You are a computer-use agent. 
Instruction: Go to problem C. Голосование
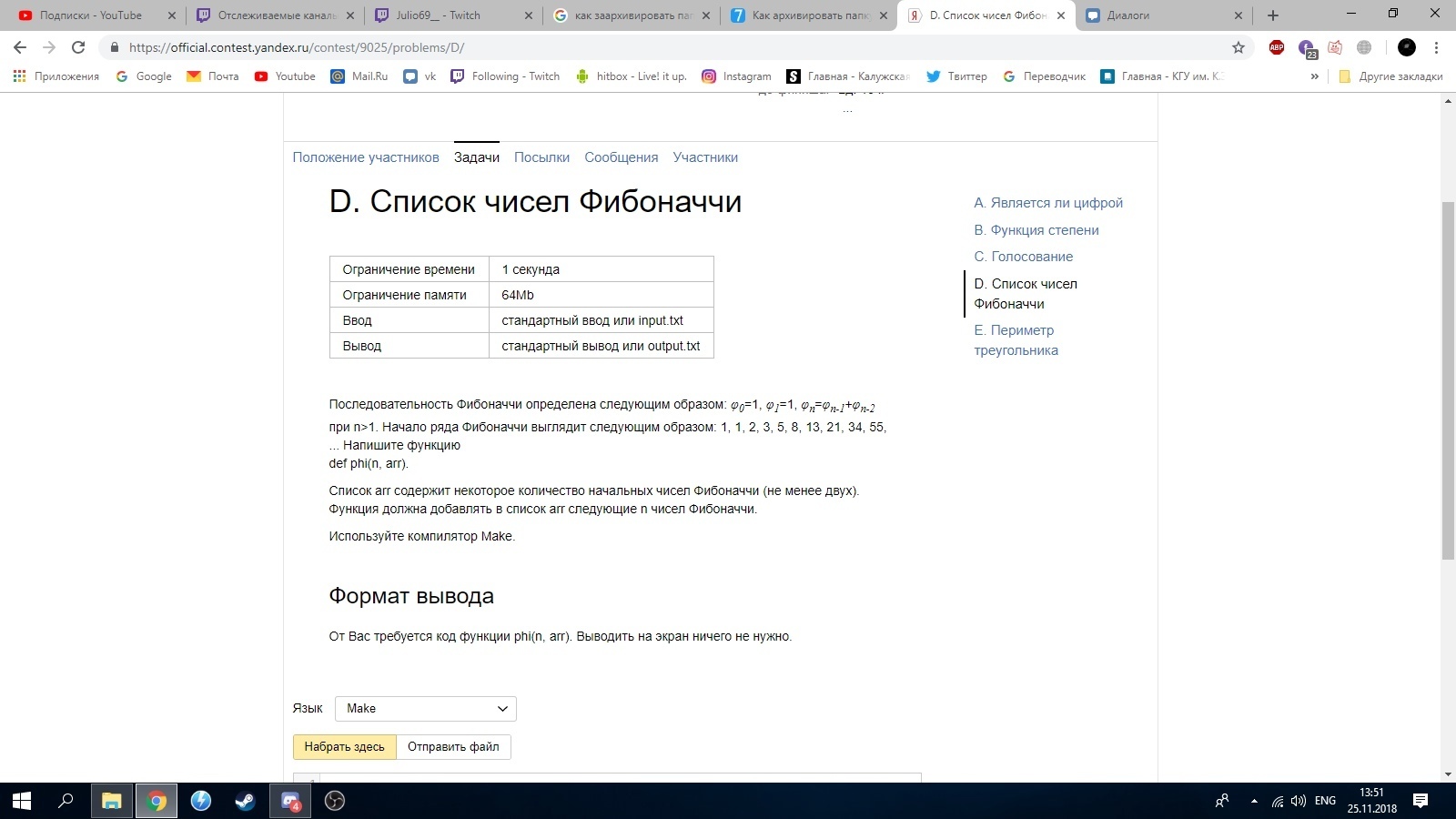click(1024, 257)
